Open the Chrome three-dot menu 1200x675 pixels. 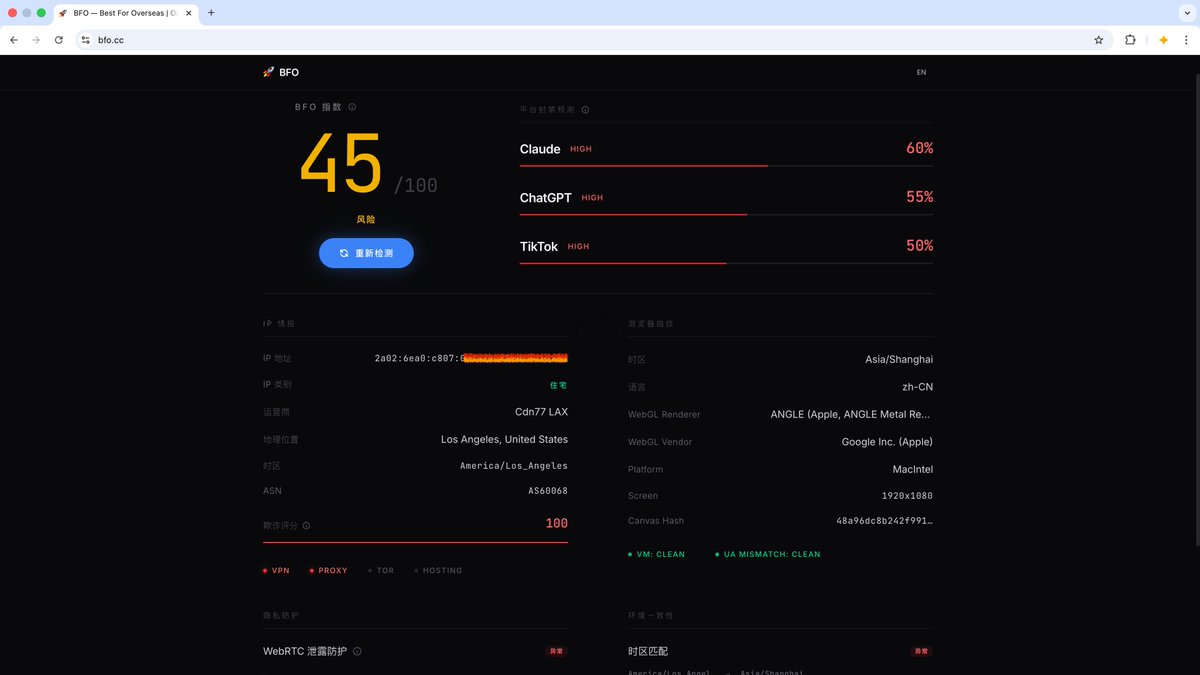tap(1187, 40)
